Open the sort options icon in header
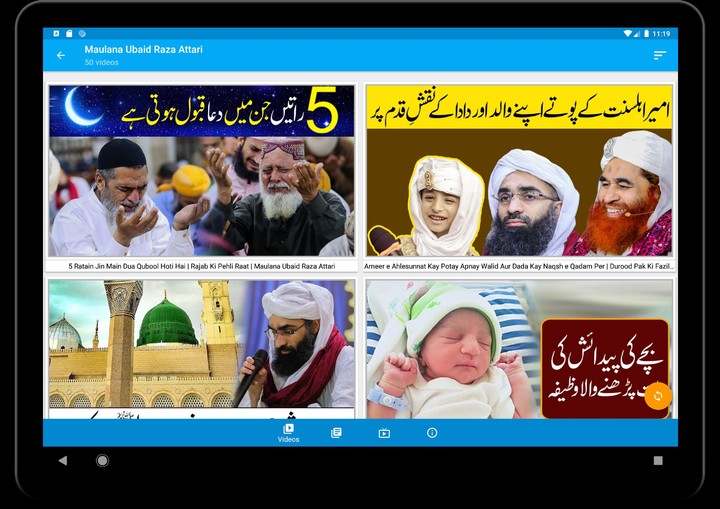 659,56
